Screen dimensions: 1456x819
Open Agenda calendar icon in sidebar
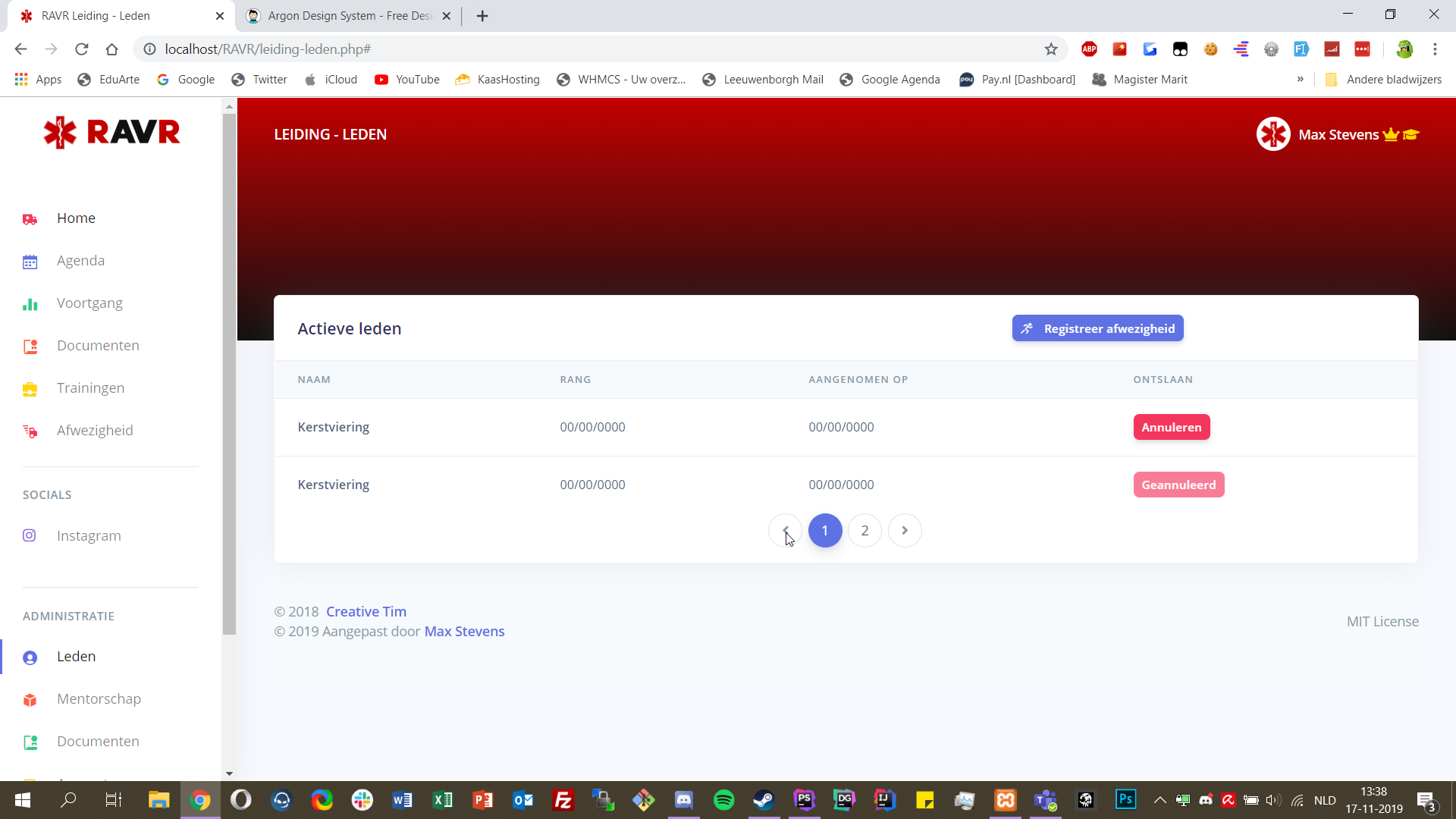(x=30, y=262)
